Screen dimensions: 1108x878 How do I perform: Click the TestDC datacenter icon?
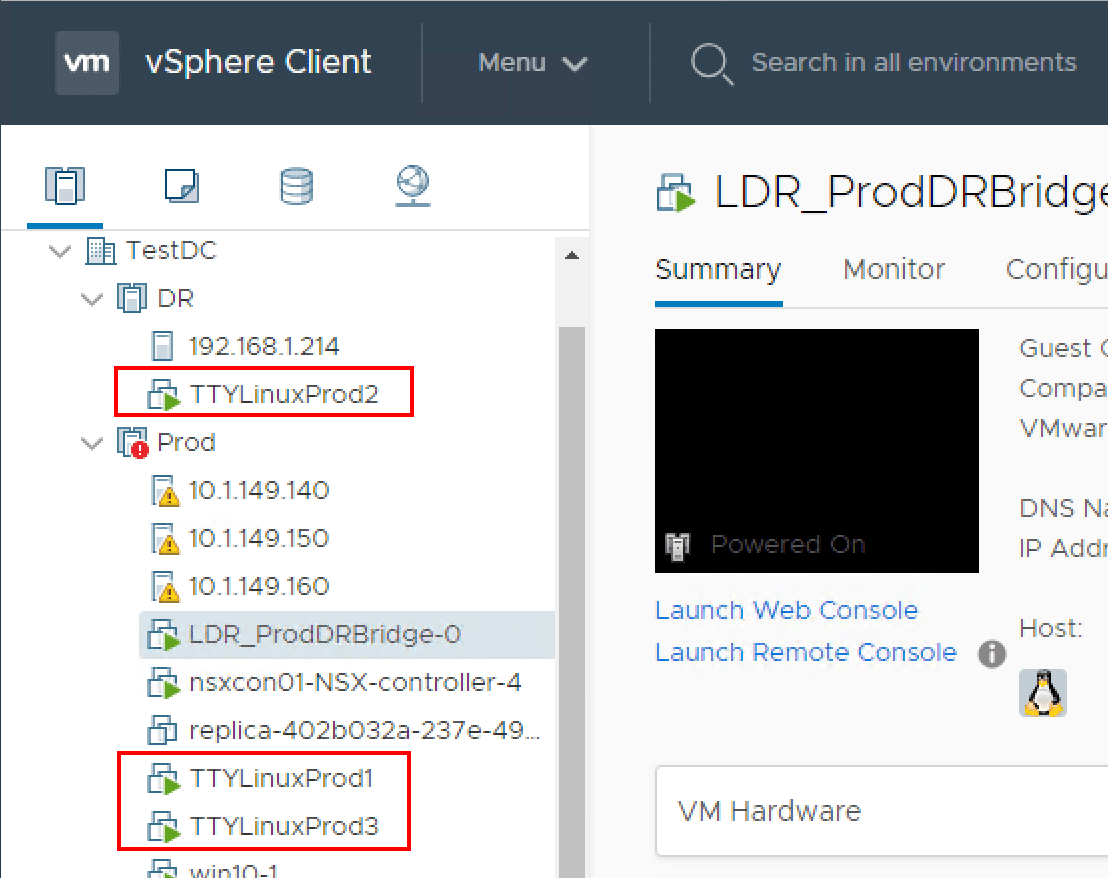(100, 251)
